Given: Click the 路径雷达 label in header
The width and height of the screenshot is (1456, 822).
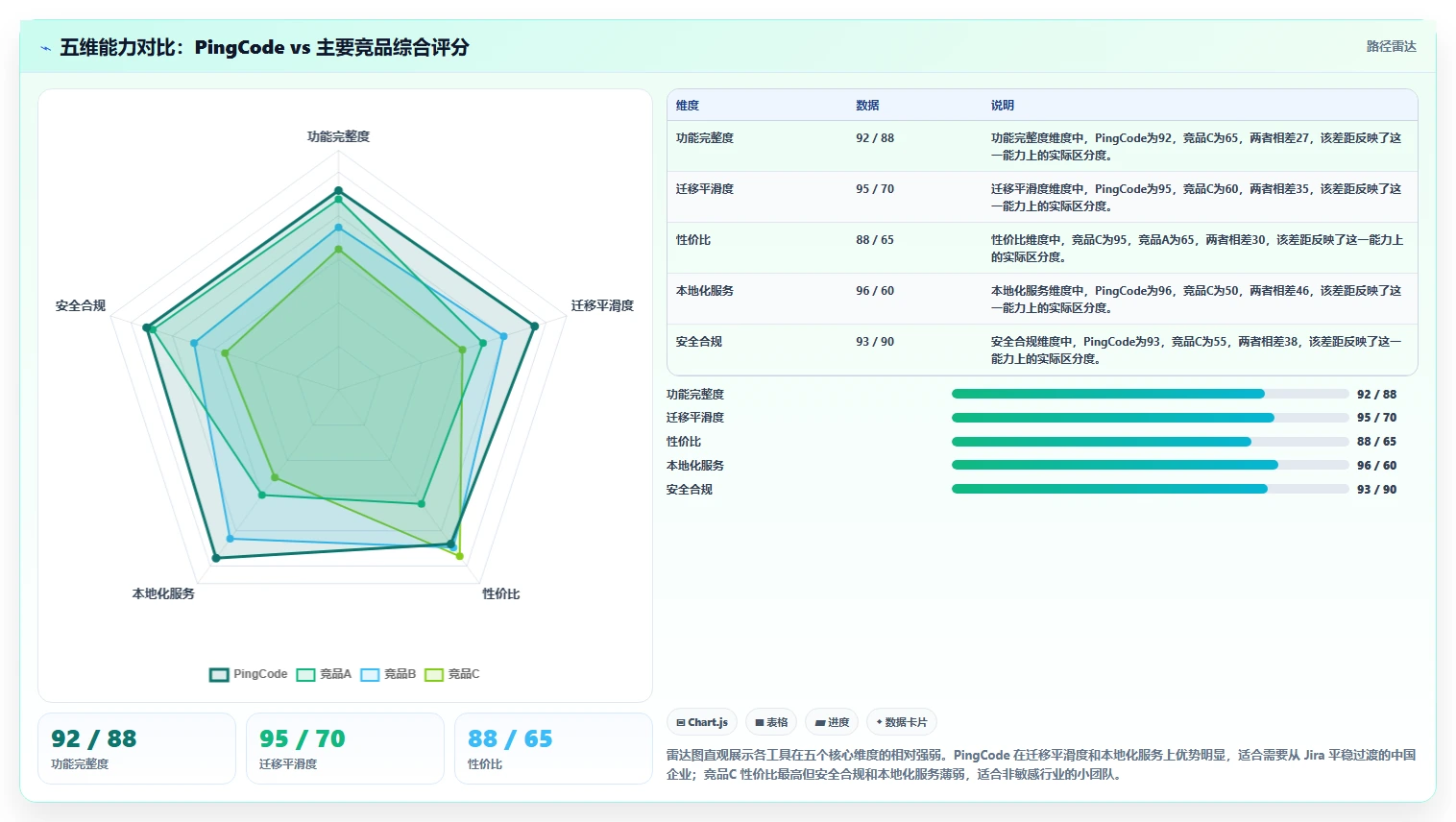Looking at the screenshot, I should pos(1392,46).
